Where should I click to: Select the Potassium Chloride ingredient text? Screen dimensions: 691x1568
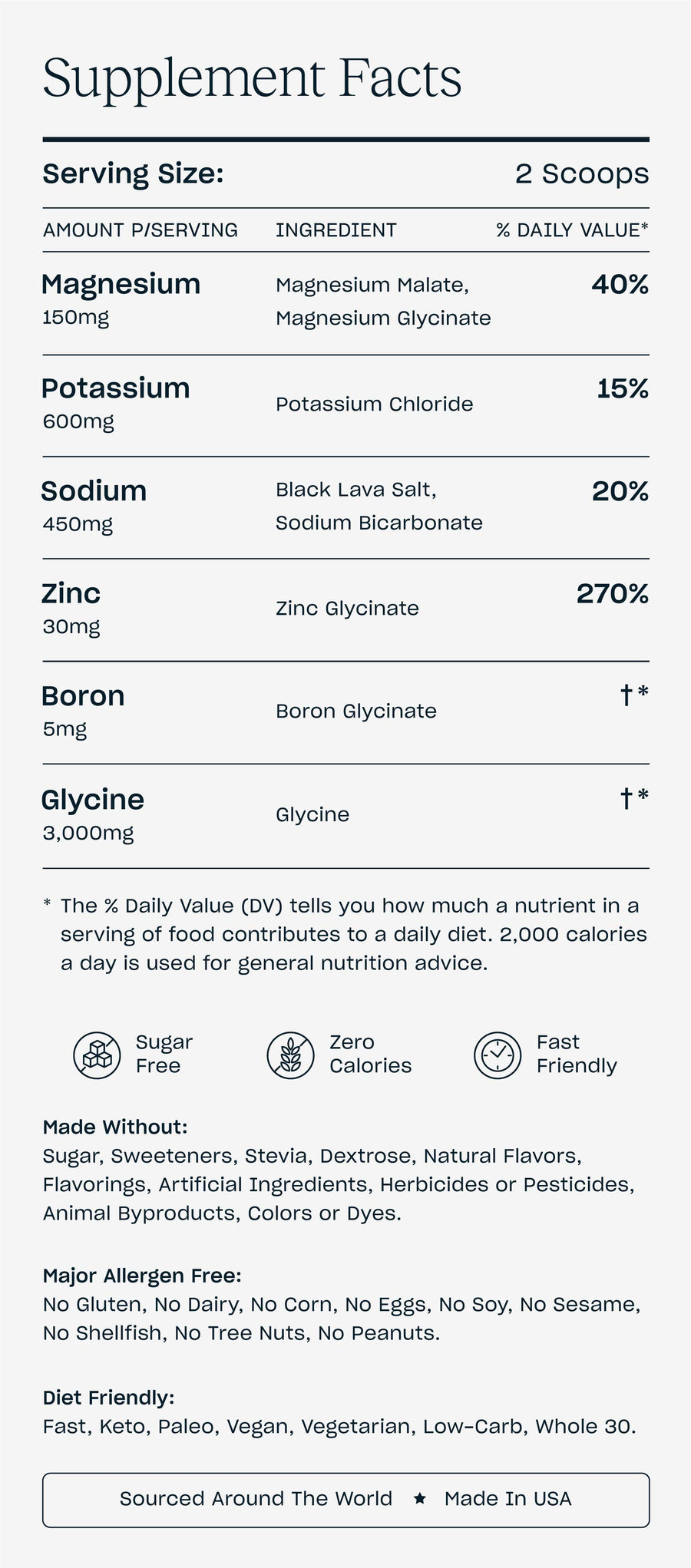tap(374, 404)
